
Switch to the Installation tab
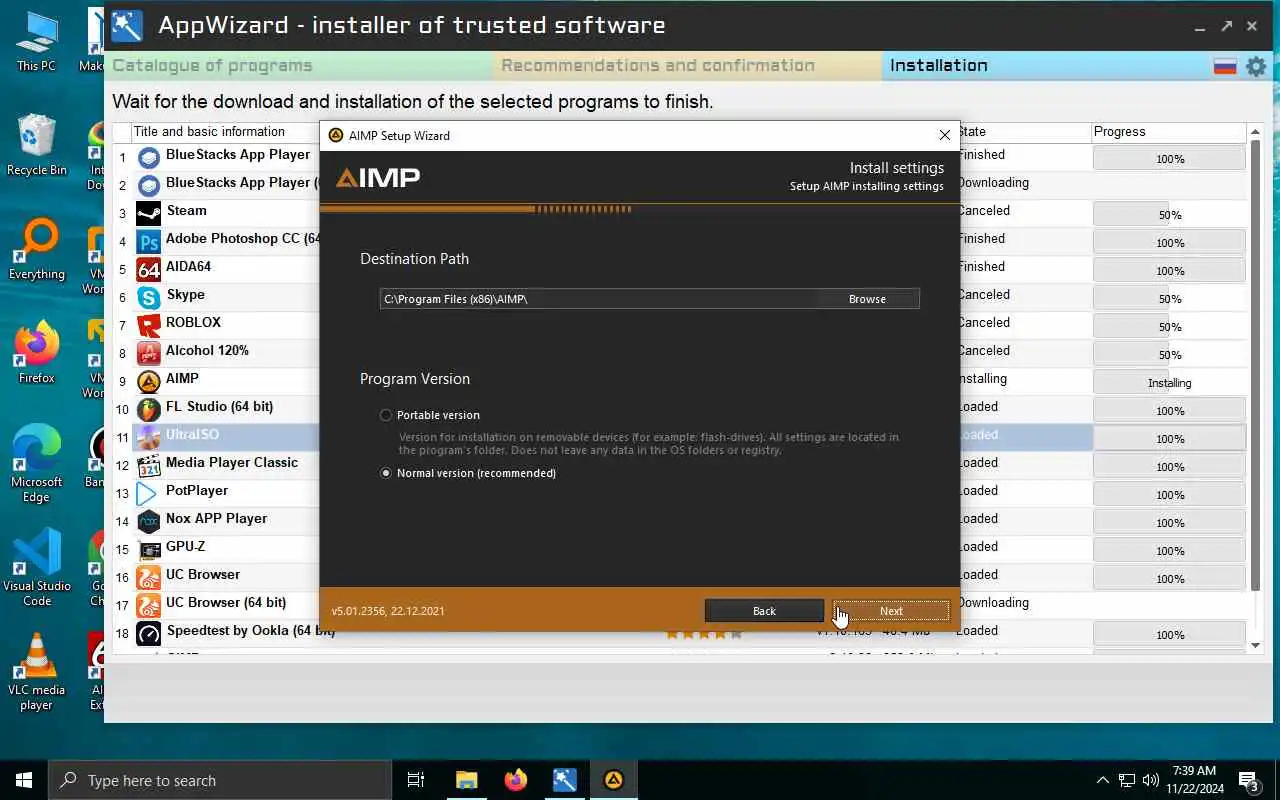pyautogui.click(x=1045, y=65)
